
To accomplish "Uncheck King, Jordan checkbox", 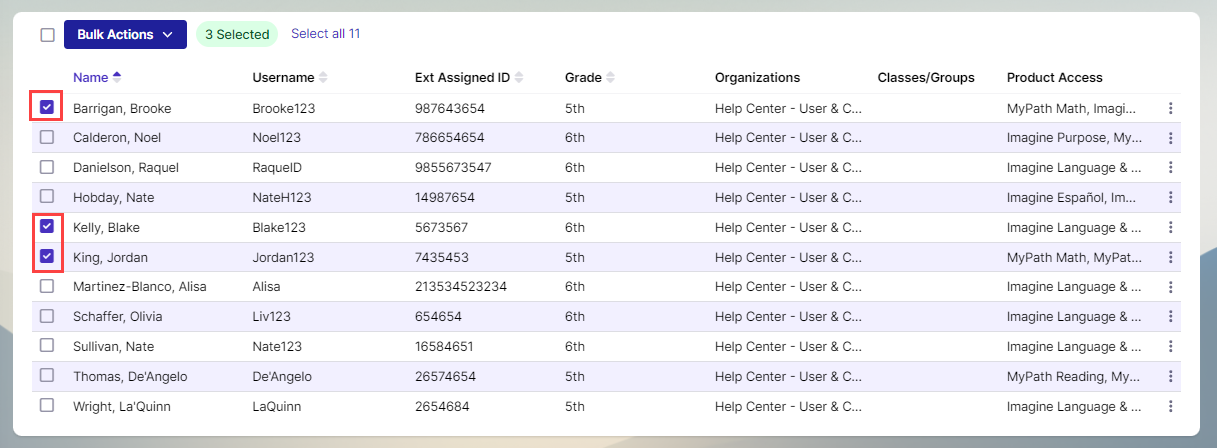I will pos(47,257).
